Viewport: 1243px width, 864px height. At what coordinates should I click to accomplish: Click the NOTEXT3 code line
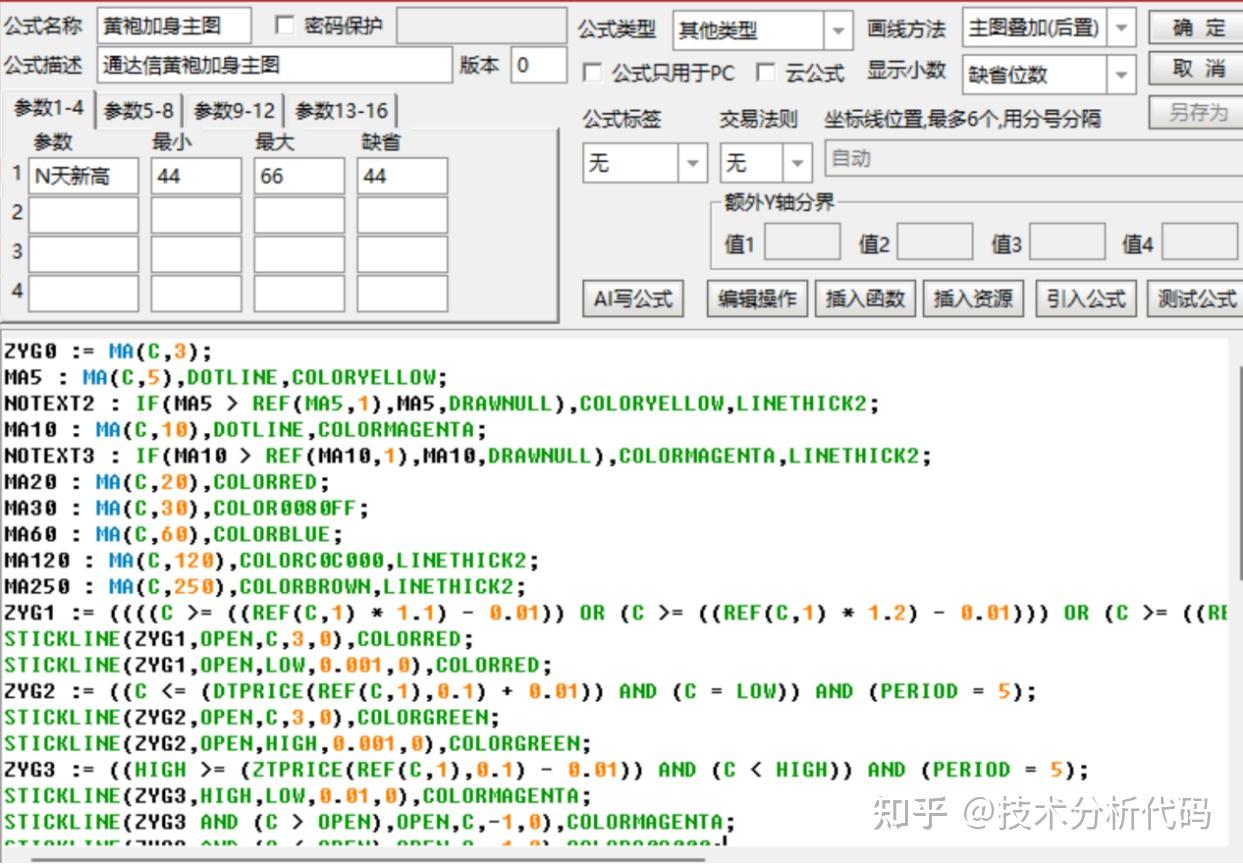coord(468,456)
